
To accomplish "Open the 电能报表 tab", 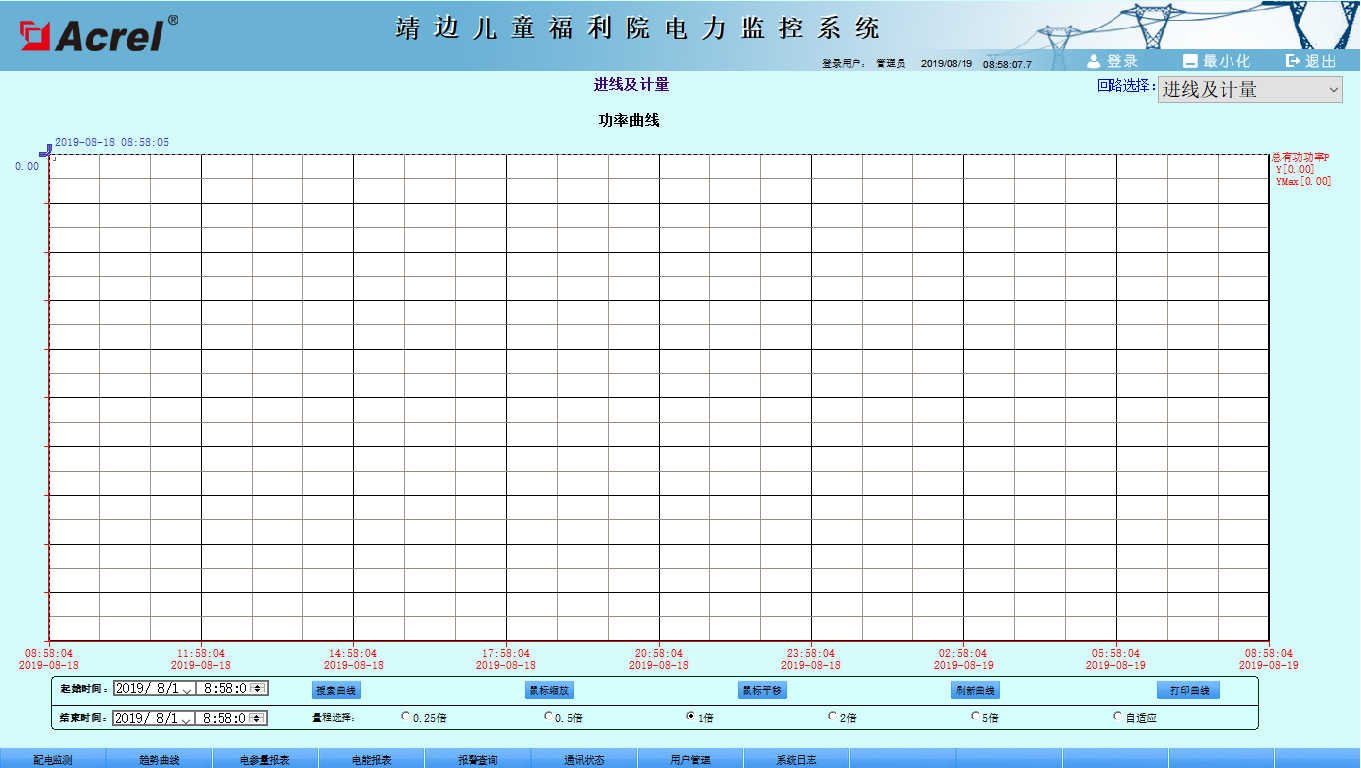I will click(x=372, y=759).
